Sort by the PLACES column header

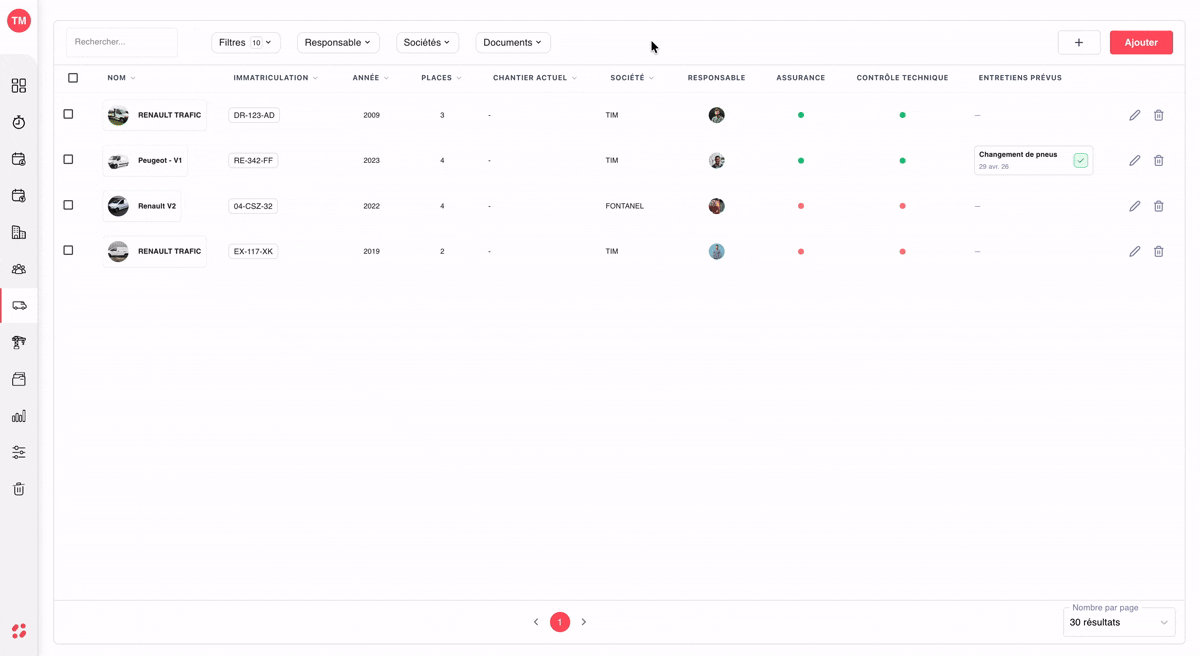[x=441, y=78]
